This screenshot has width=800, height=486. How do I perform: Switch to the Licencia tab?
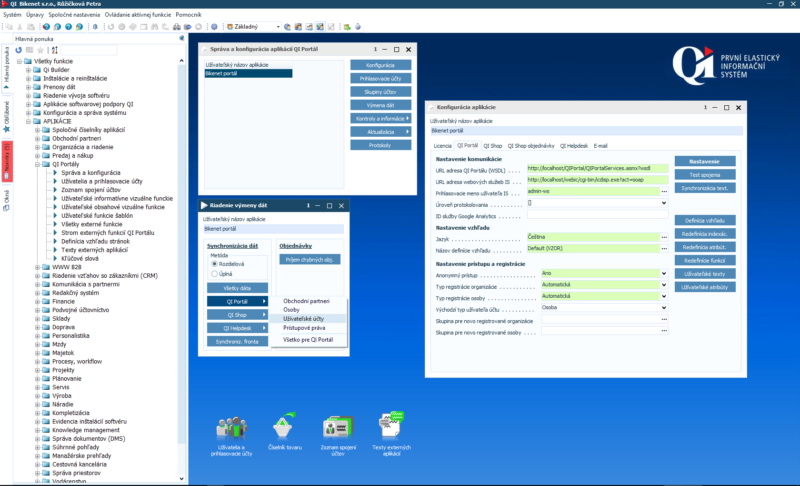coord(442,146)
